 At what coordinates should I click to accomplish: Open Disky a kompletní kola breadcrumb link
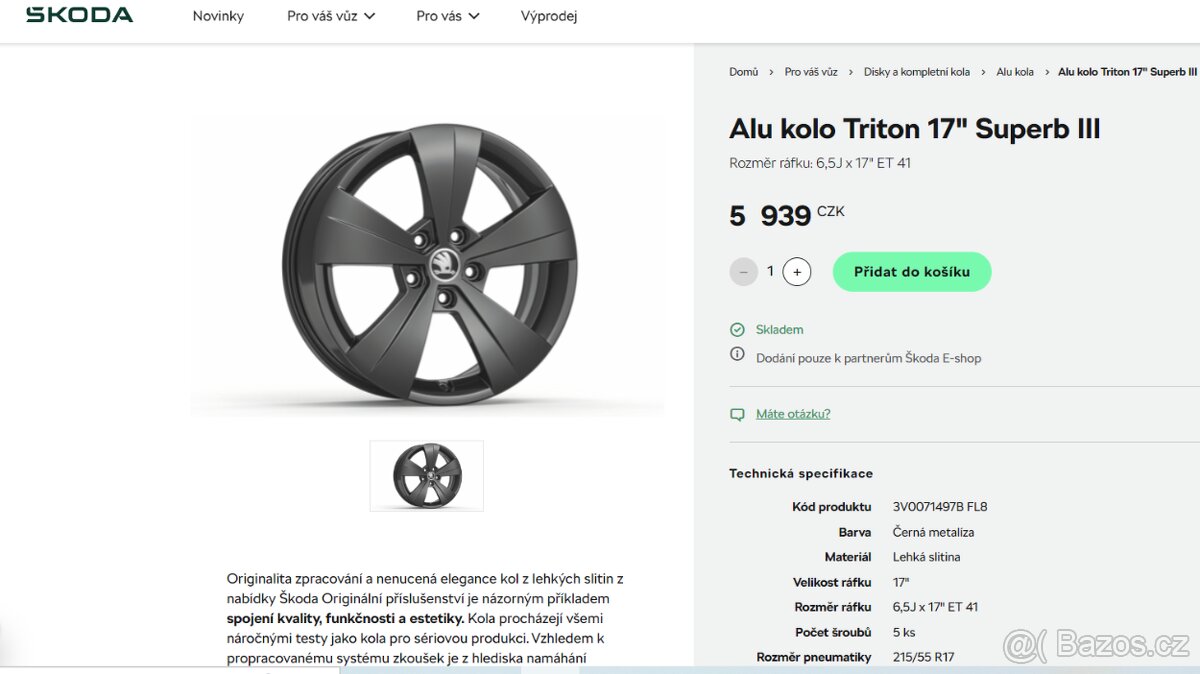917,71
